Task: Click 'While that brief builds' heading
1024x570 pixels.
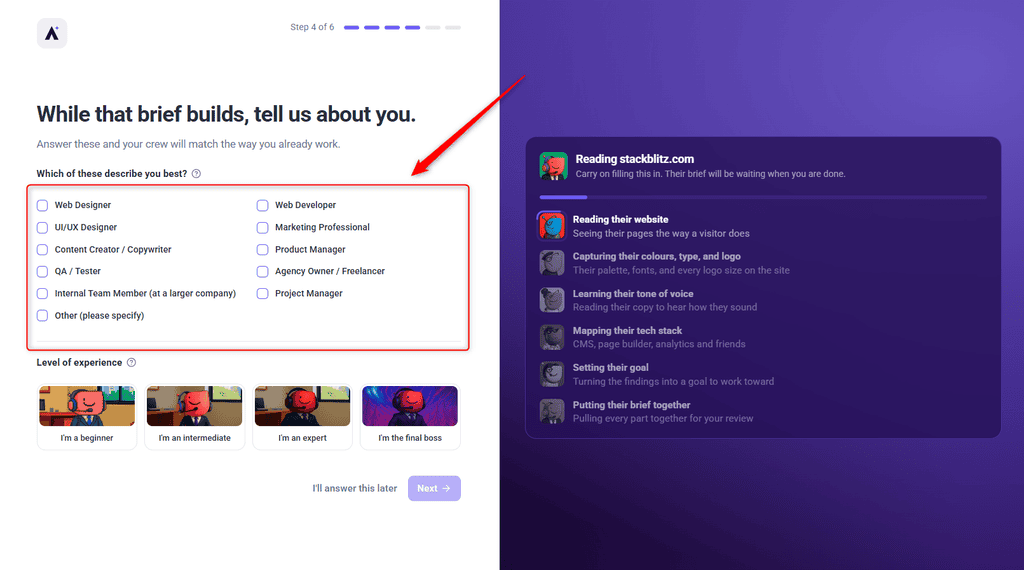Action: [x=226, y=114]
